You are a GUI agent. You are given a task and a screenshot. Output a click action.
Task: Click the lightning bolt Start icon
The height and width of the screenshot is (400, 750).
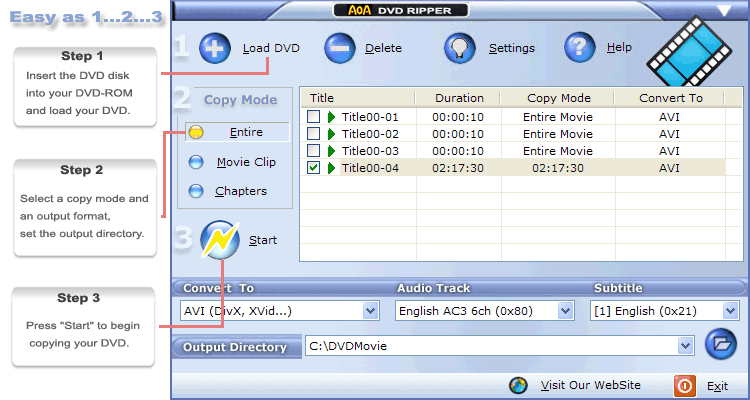[x=220, y=240]
